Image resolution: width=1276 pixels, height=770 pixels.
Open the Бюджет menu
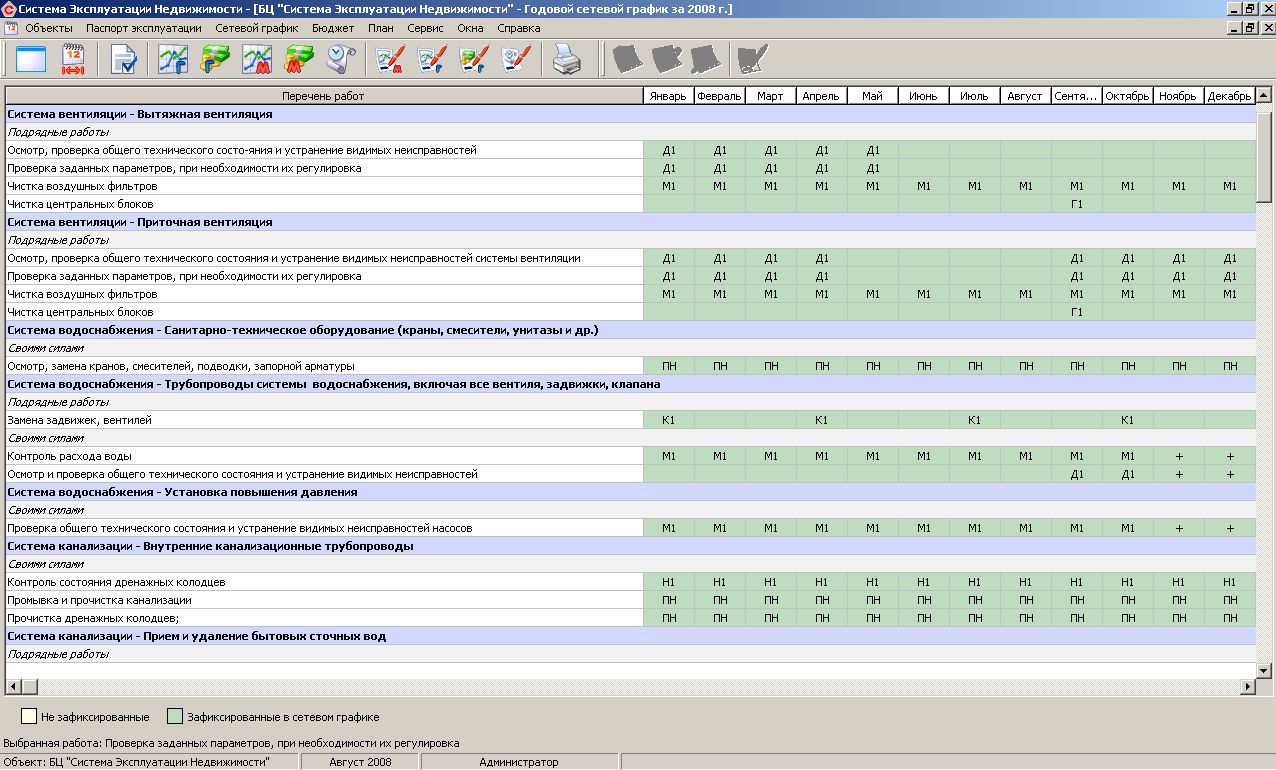[333, 28]
